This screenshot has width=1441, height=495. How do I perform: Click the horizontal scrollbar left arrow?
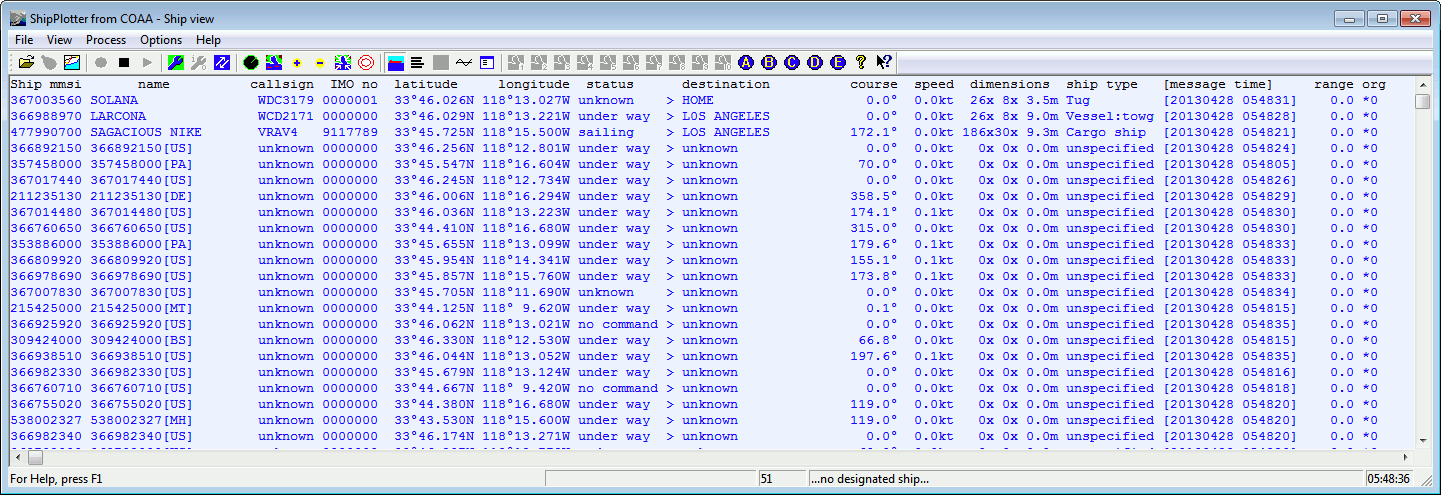tap(17, 457)
